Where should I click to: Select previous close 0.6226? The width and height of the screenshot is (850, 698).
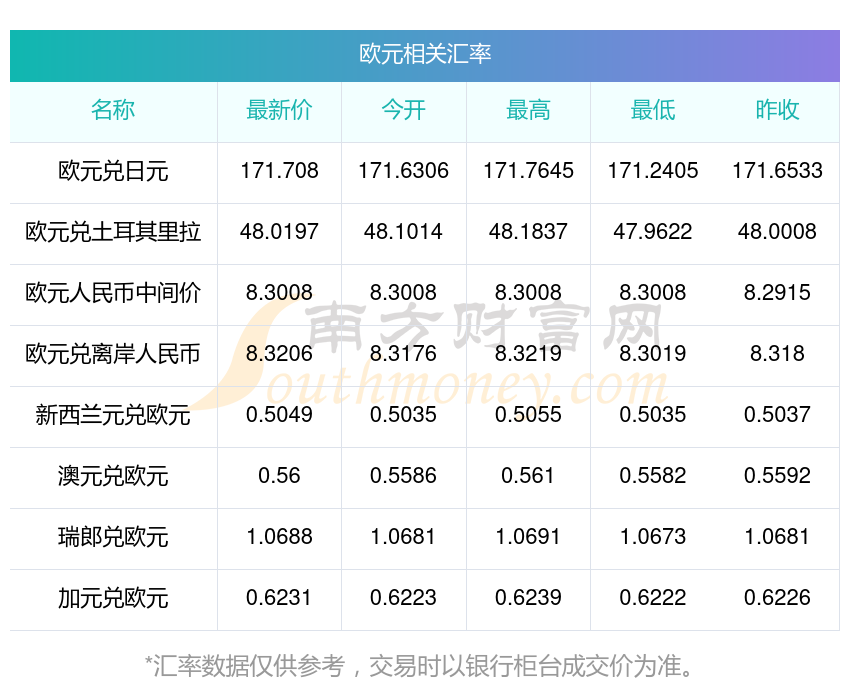[x=777, y=598]
